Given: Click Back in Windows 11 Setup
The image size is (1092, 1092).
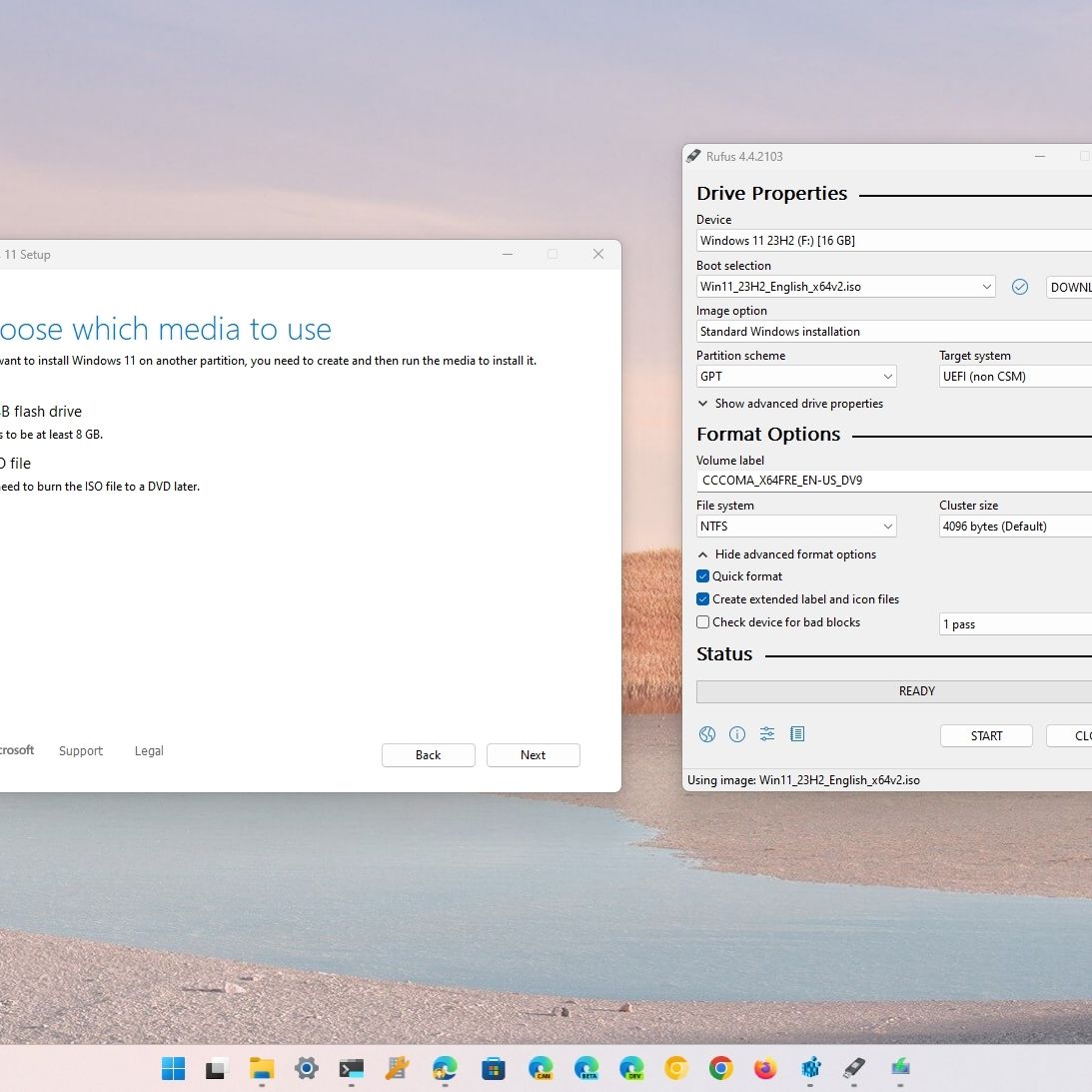Looking at the screenshot, I should (429, 755).
